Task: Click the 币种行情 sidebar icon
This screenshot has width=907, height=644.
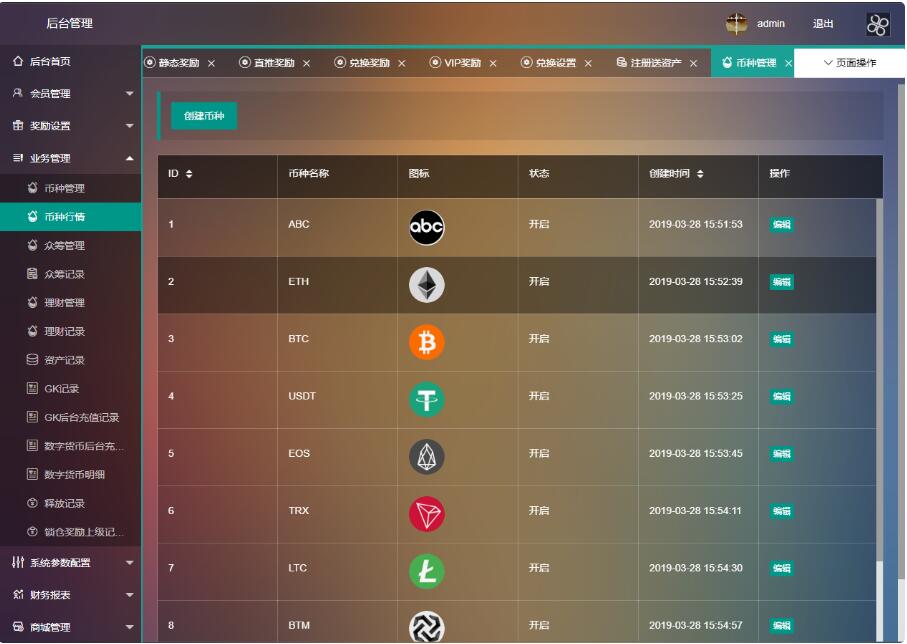Action: pyautogui.click(x=32, y=216)
